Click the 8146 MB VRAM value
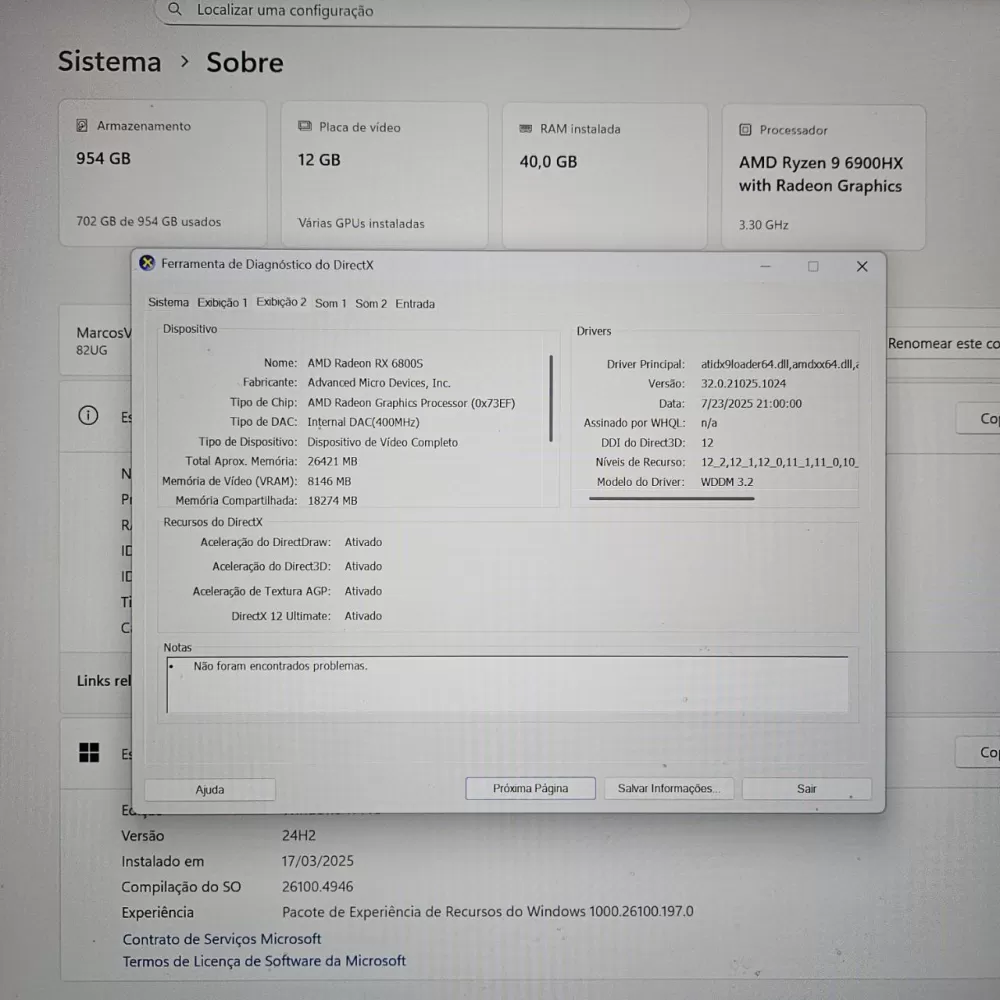Screen dimensions: 1000x1000 click(x=329, y=481)
